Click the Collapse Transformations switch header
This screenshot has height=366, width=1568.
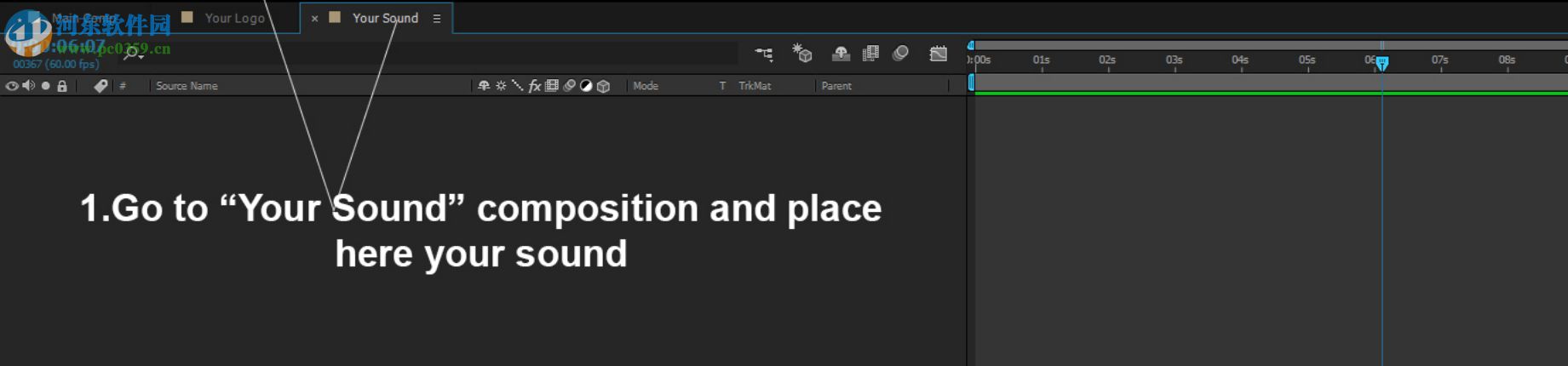coord(501,86)
